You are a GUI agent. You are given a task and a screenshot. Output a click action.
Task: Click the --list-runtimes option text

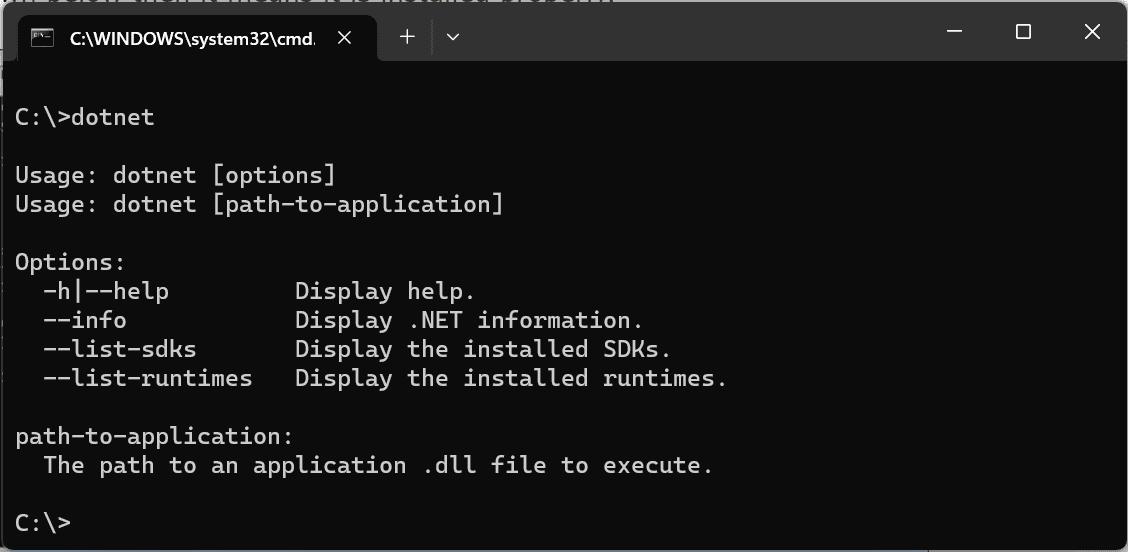(x=148, y=378)
